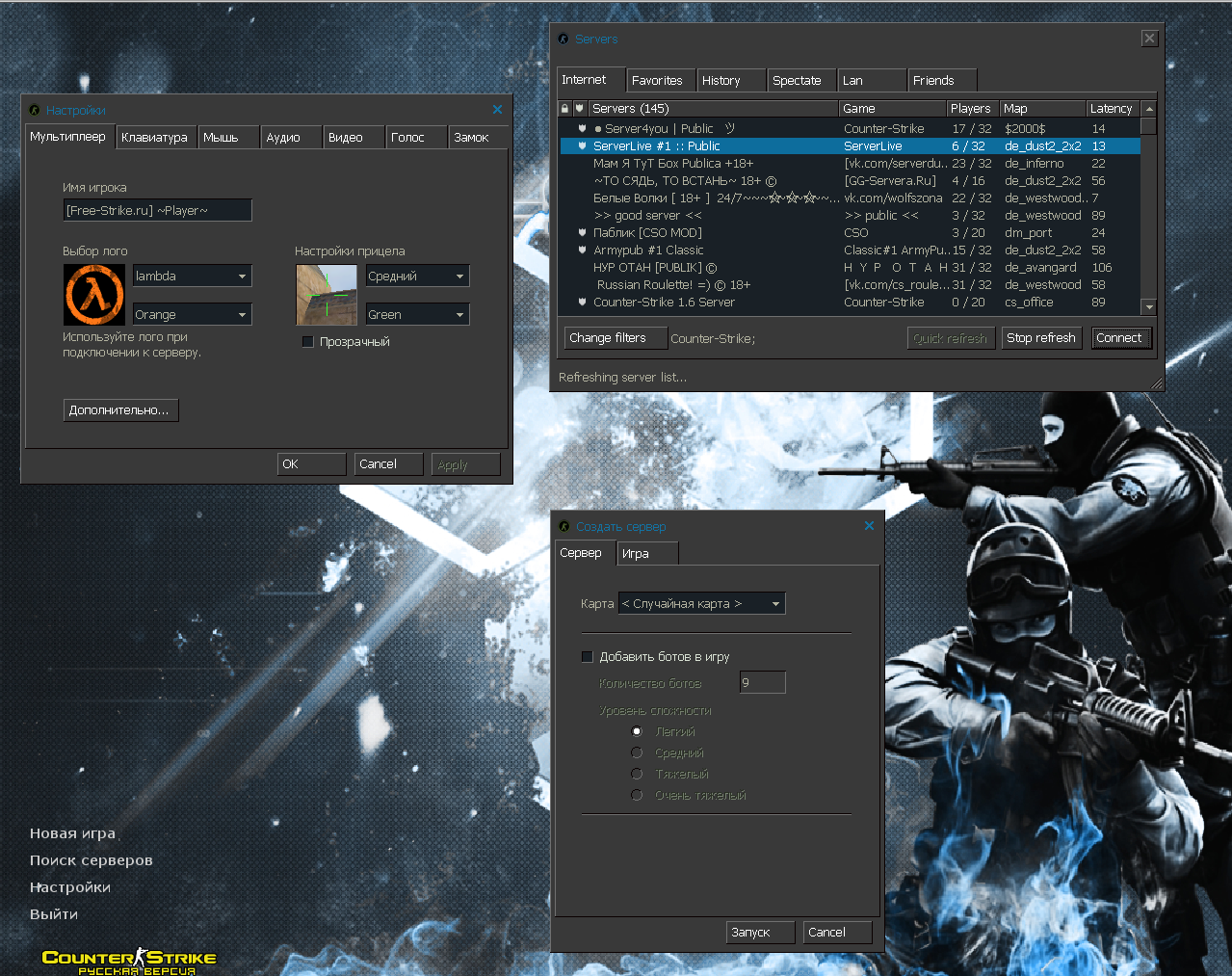Click the scroll up arrow of server list
This screenshot has width=1232, height=976.
pyautogui.click(x=1148, y=109)
